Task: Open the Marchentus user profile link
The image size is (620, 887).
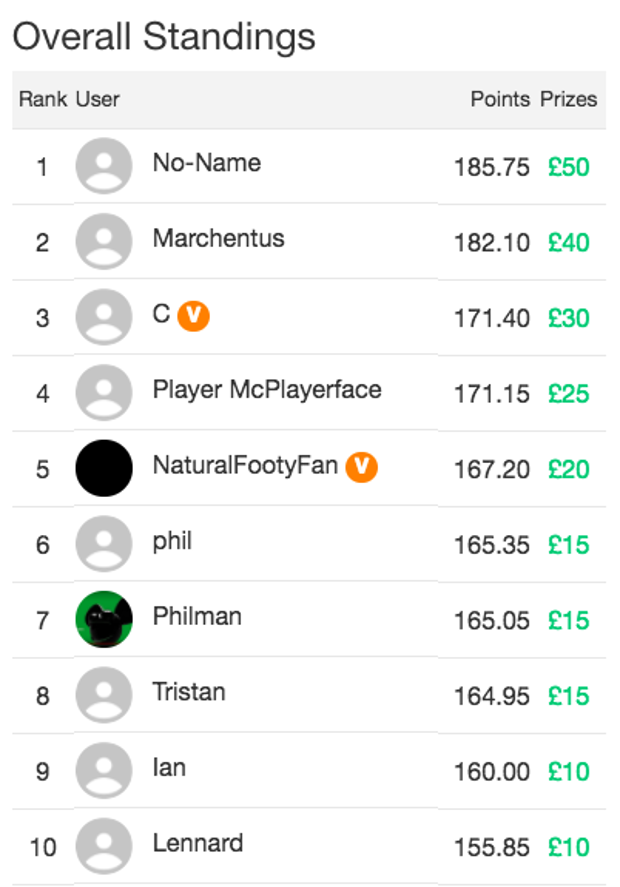Action: (218, 239)
